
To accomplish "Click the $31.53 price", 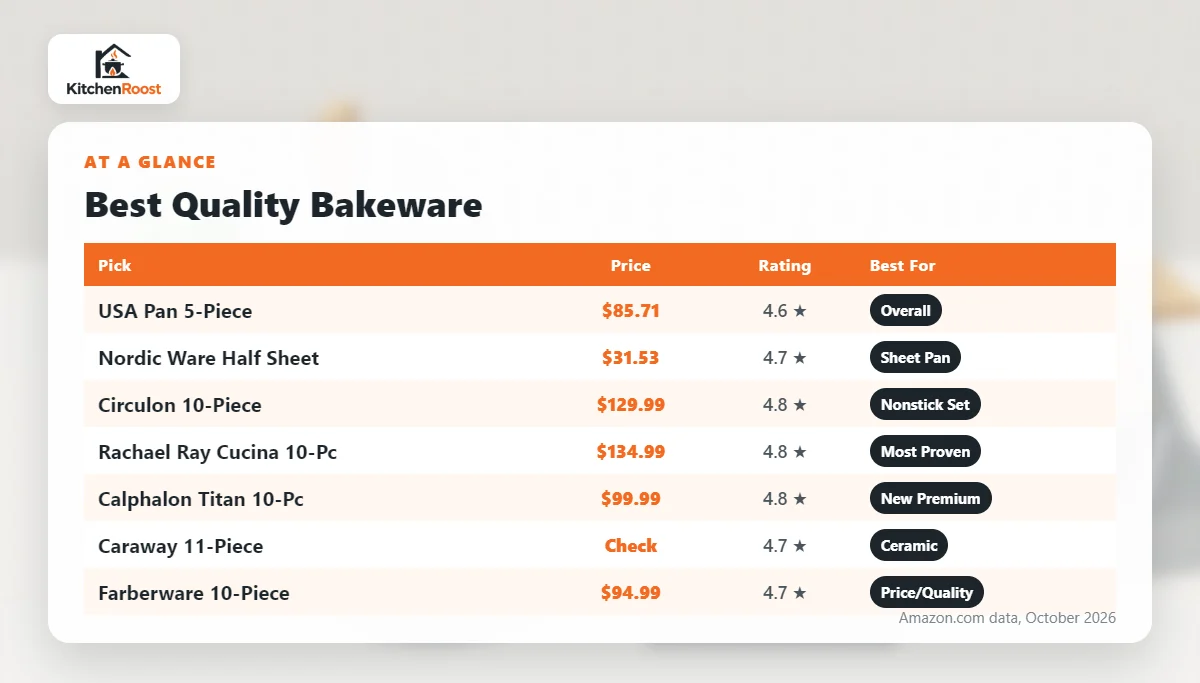I will point(631,358).
